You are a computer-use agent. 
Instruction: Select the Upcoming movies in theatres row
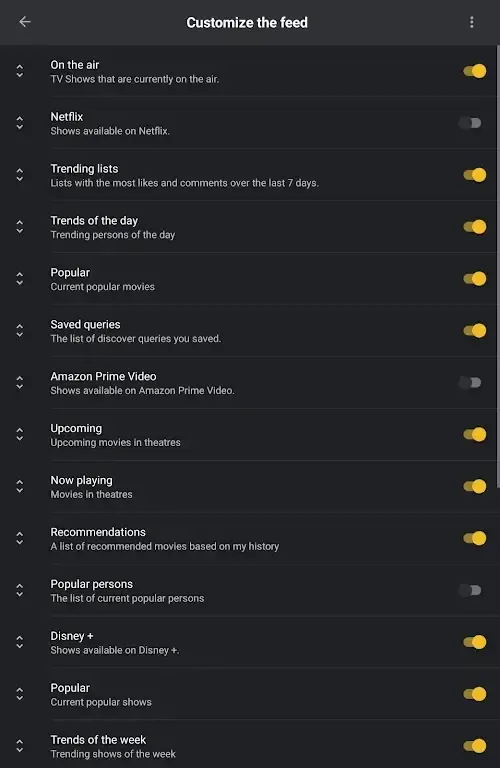coord(249,435)
